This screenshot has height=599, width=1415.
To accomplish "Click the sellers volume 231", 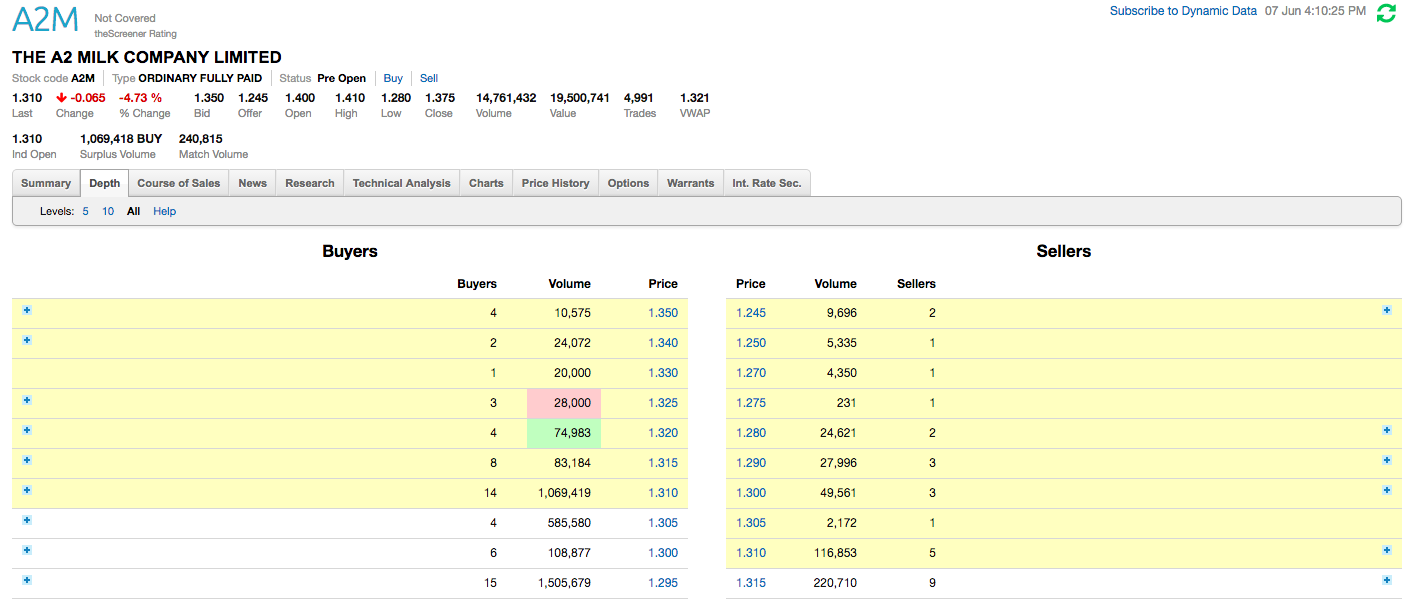I will pyautogui.click(x=847, y=403).
